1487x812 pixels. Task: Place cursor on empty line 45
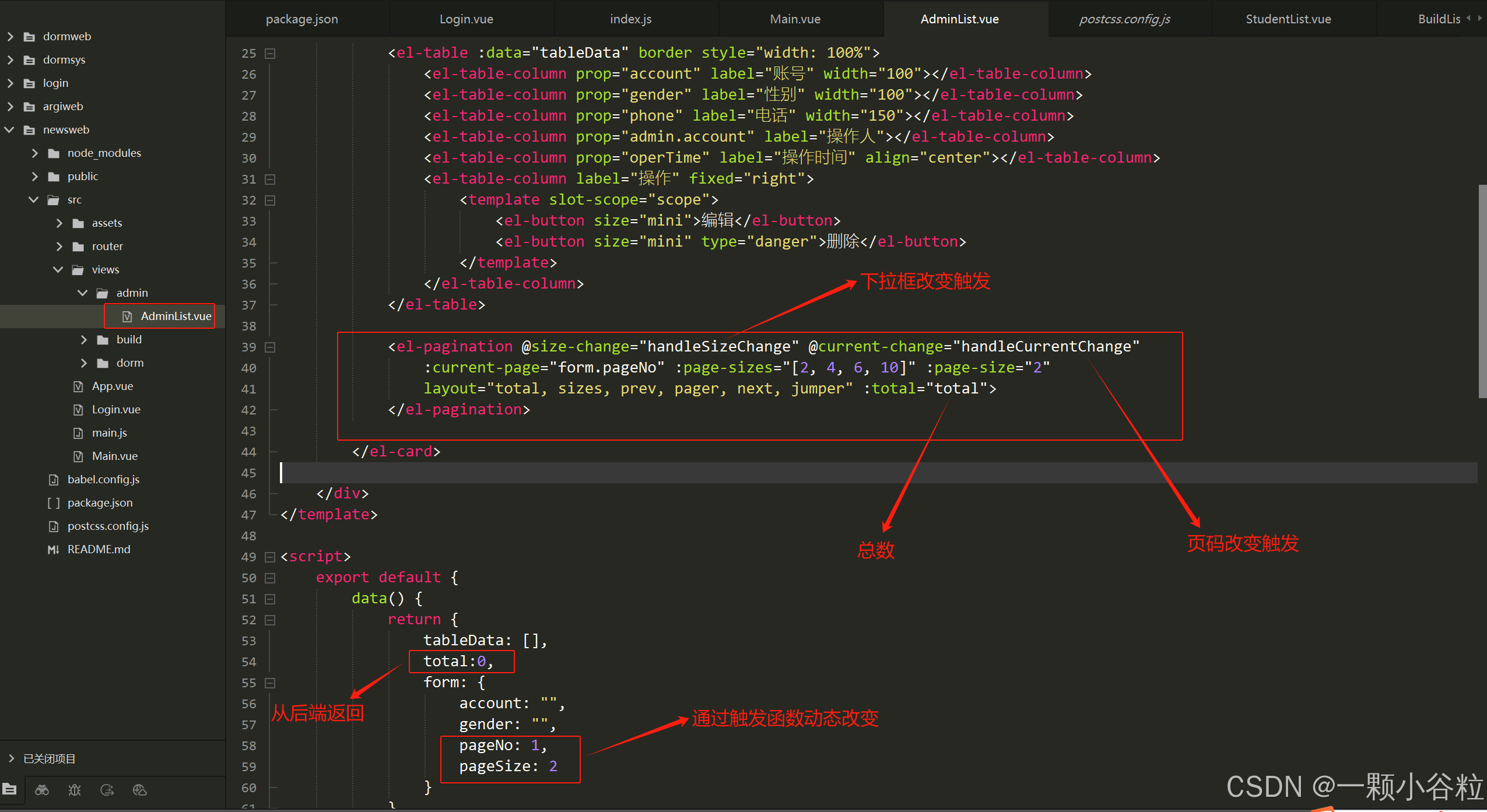click(700, 473)
